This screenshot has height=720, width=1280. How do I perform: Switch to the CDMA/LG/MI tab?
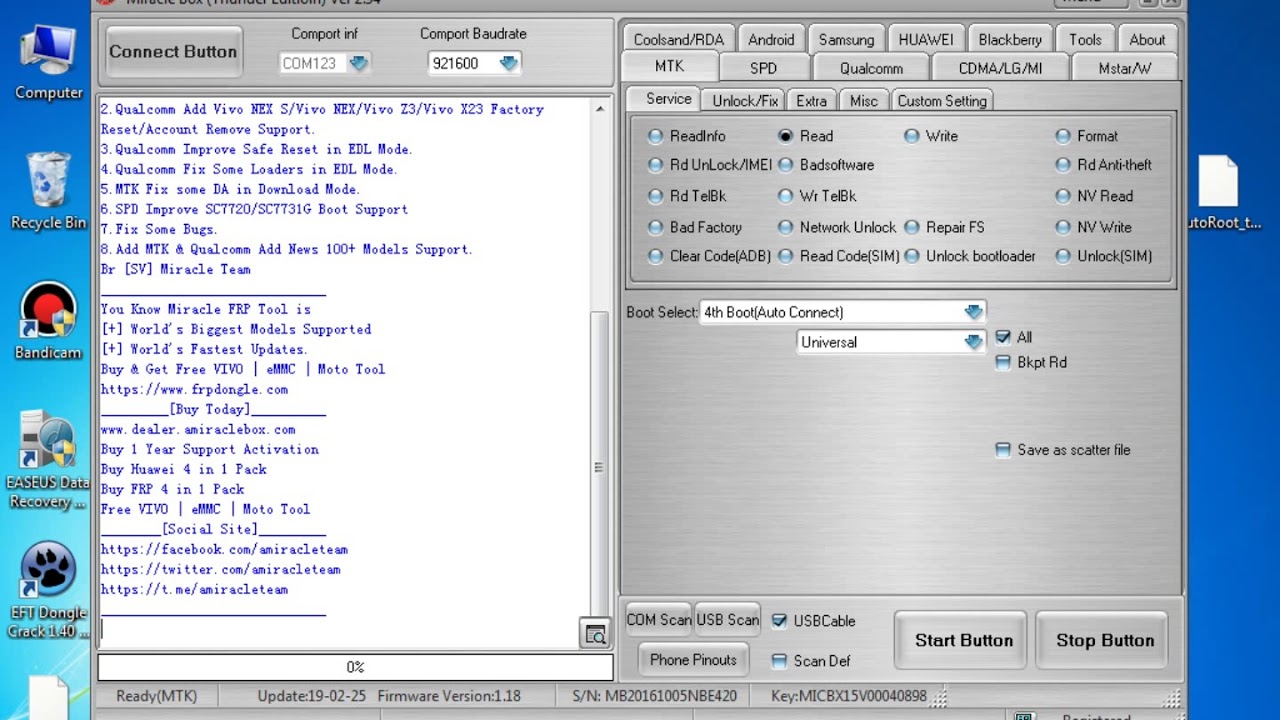click(1000, 68)
